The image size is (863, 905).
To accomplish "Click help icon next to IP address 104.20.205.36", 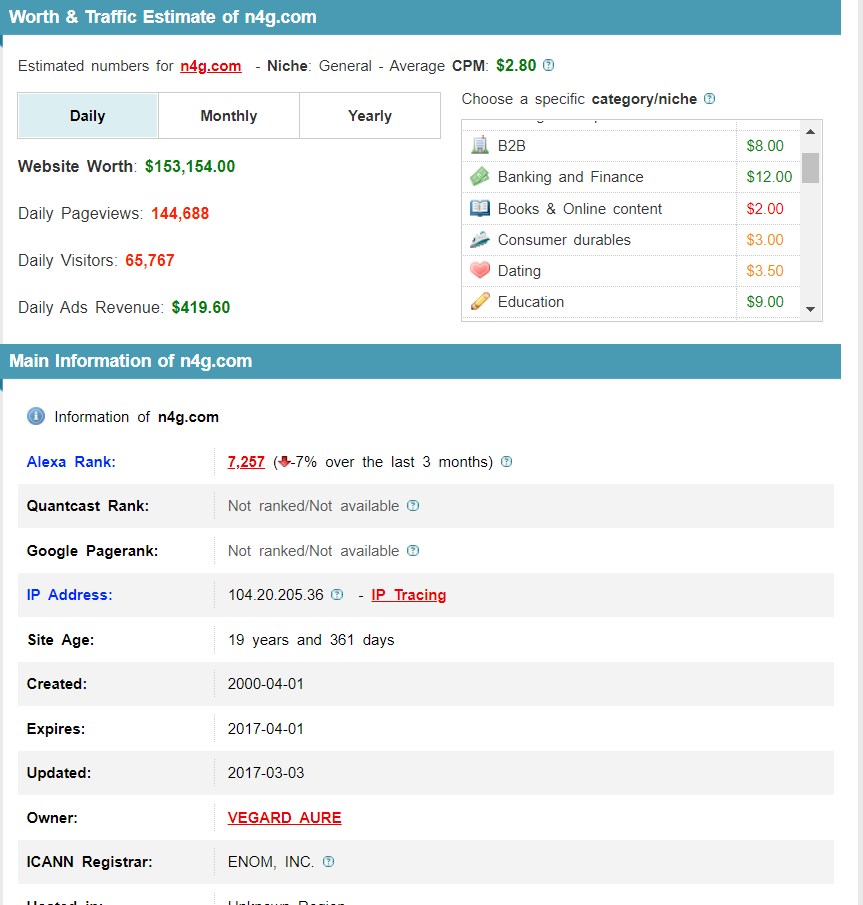I will point(337,594).
